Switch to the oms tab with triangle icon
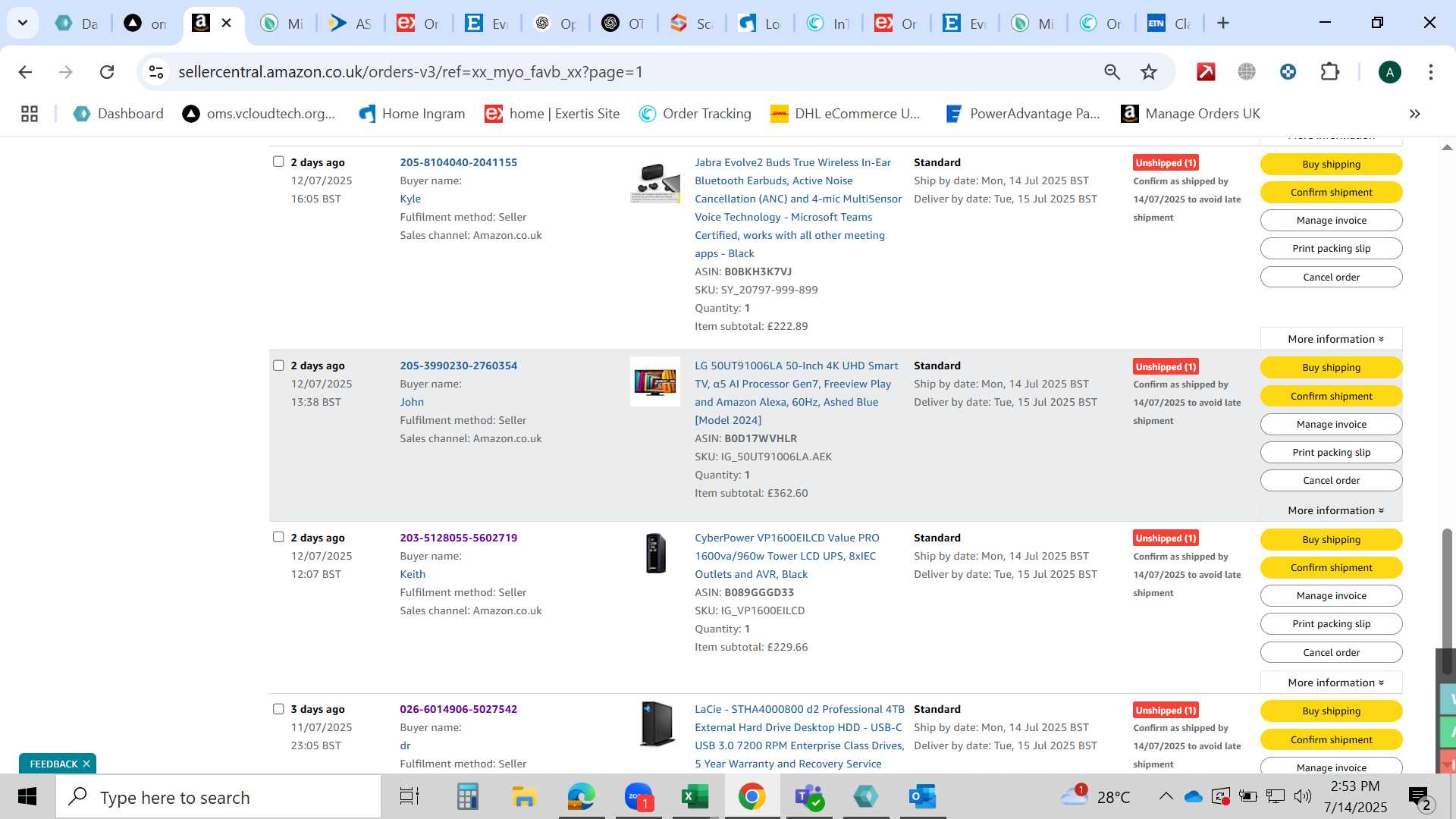The width and height of the screenshot is (1456, 819). click(145, 24)
